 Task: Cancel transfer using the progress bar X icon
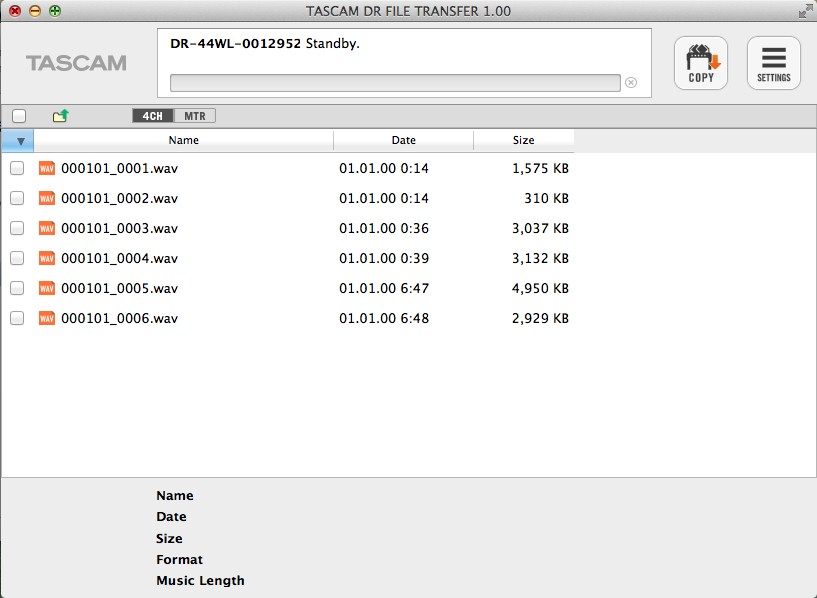click(x=631, y=83)
